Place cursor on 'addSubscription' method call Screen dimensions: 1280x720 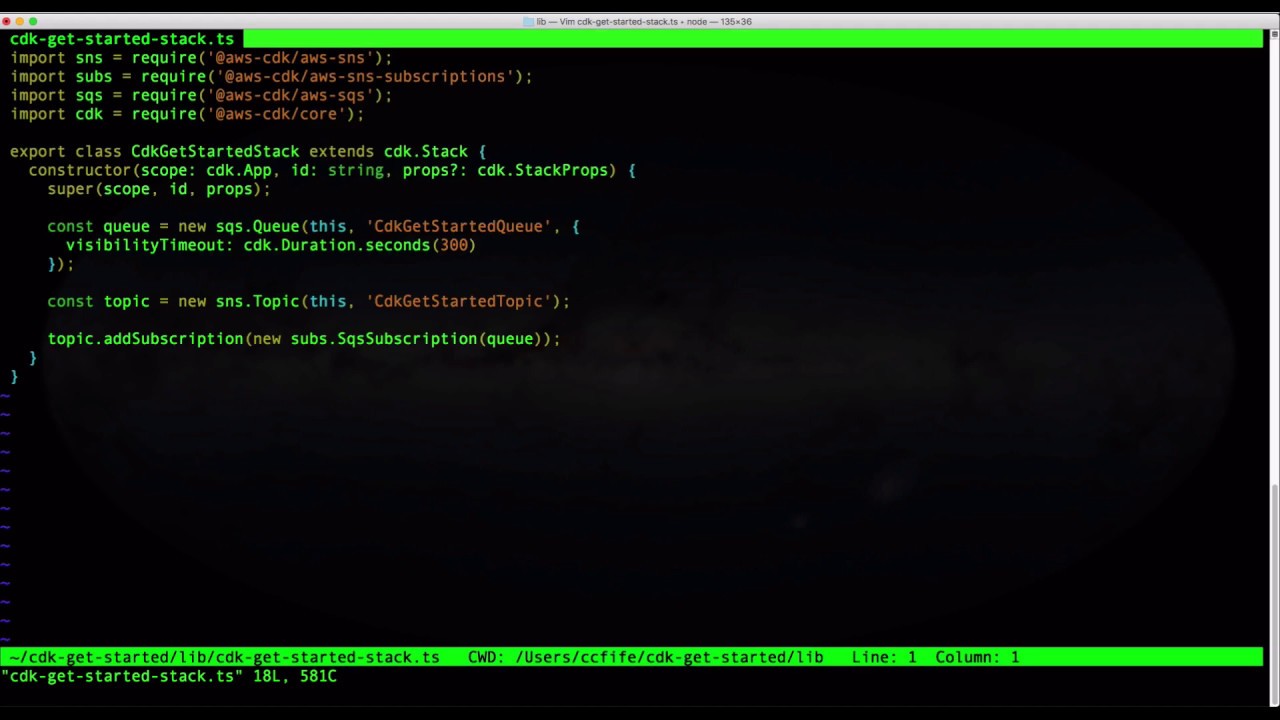point(173,339)
